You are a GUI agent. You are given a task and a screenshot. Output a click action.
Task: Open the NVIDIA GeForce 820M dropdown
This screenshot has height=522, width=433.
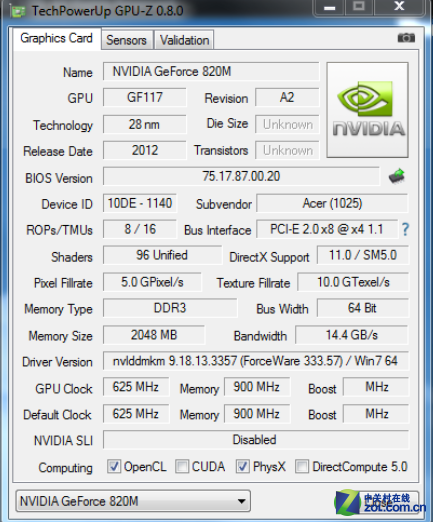coord(133,501)
